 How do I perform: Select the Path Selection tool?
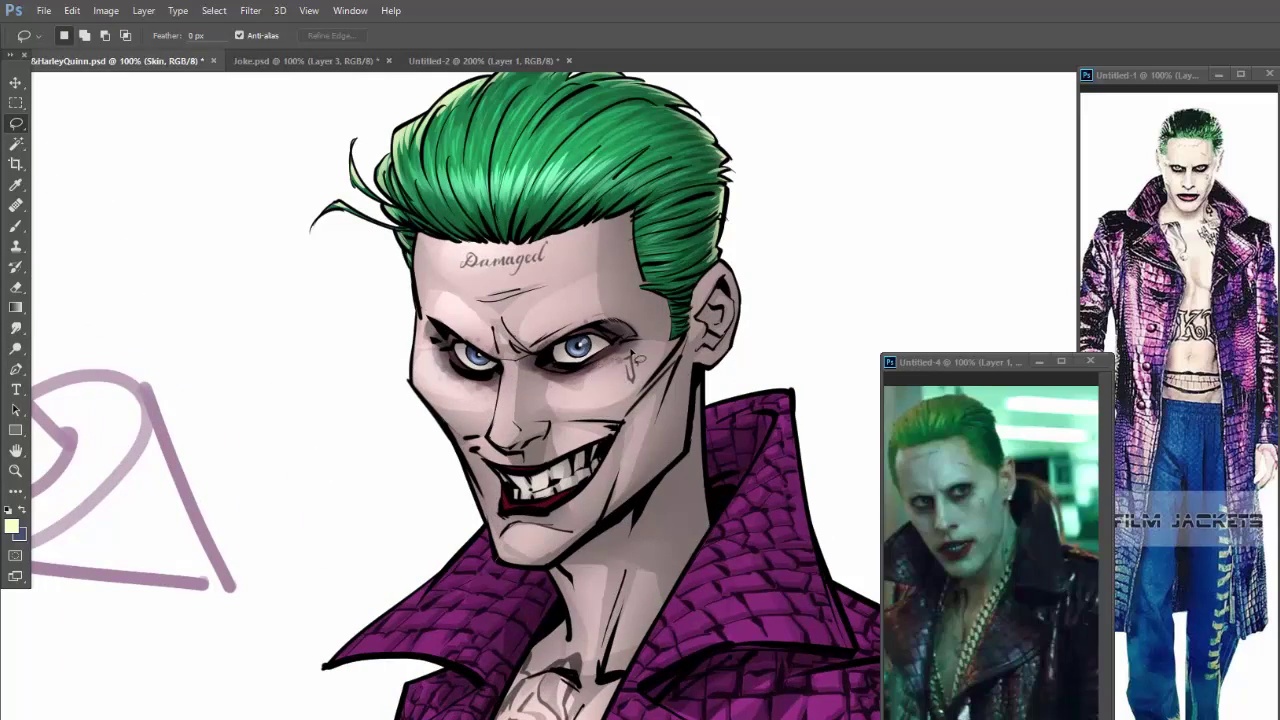pyautogui.click(x=16, y=410)
